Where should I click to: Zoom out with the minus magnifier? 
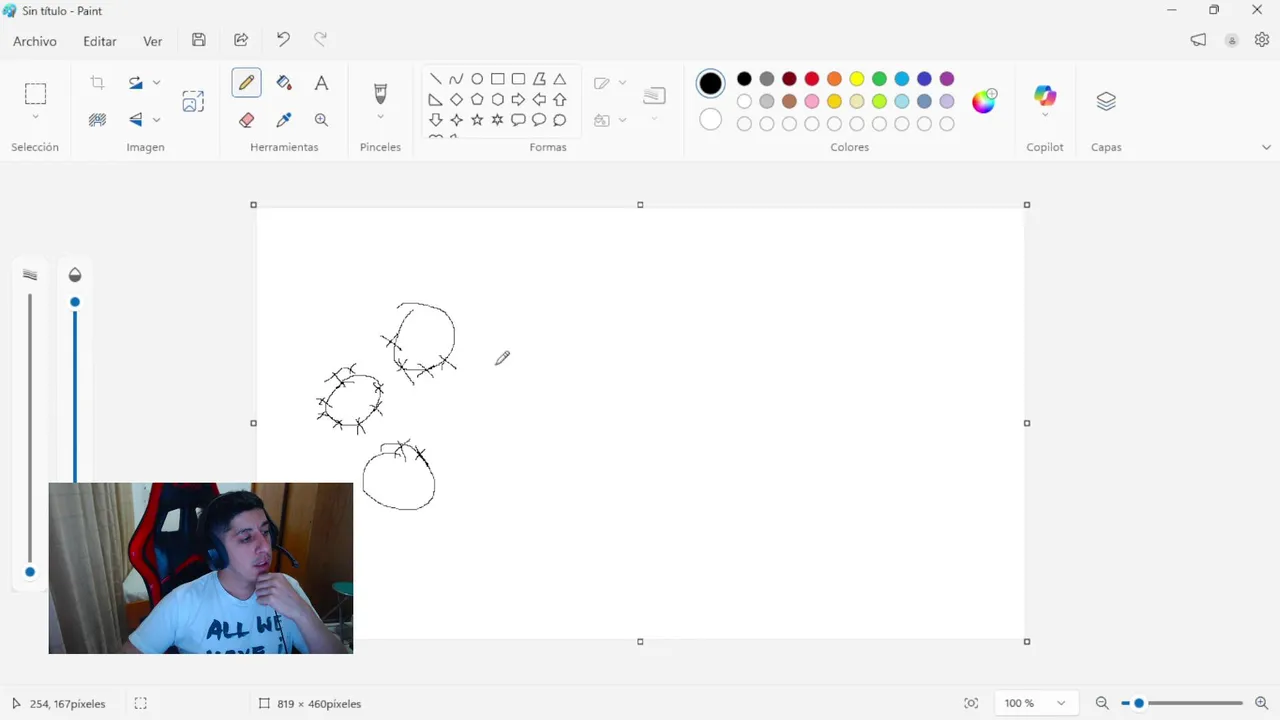(x=1102, y=703)
